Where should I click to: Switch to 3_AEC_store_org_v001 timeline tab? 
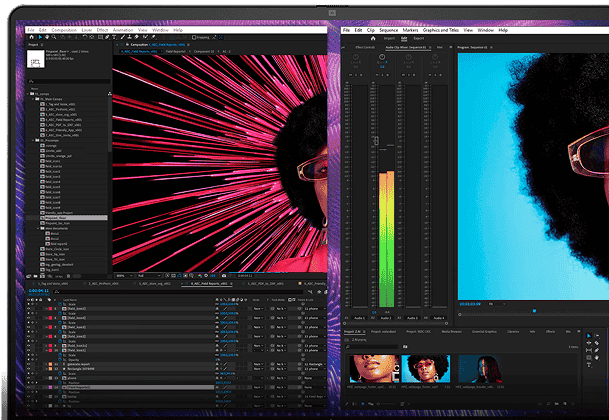154,284
